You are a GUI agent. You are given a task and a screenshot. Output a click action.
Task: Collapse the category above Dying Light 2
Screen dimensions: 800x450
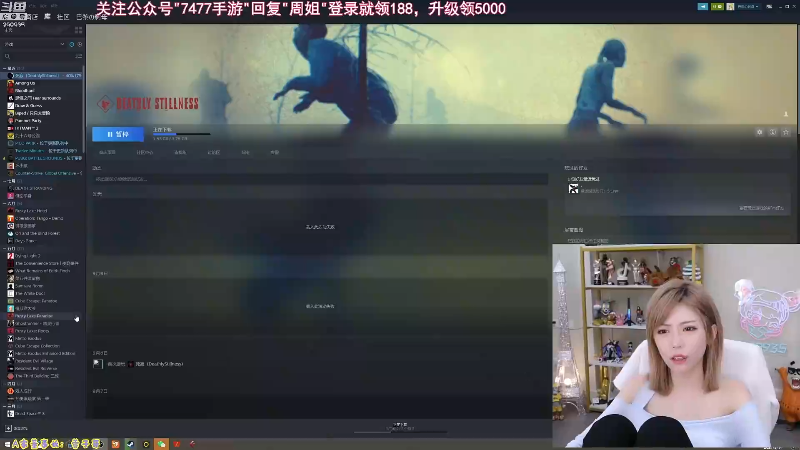[5, 248]
